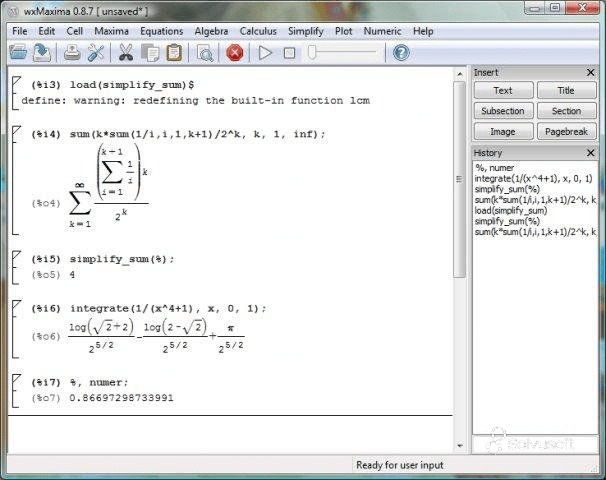The height and width of the screenshot is (480, 606).
Task: Close the Insert panel
Action: (591, 72)
